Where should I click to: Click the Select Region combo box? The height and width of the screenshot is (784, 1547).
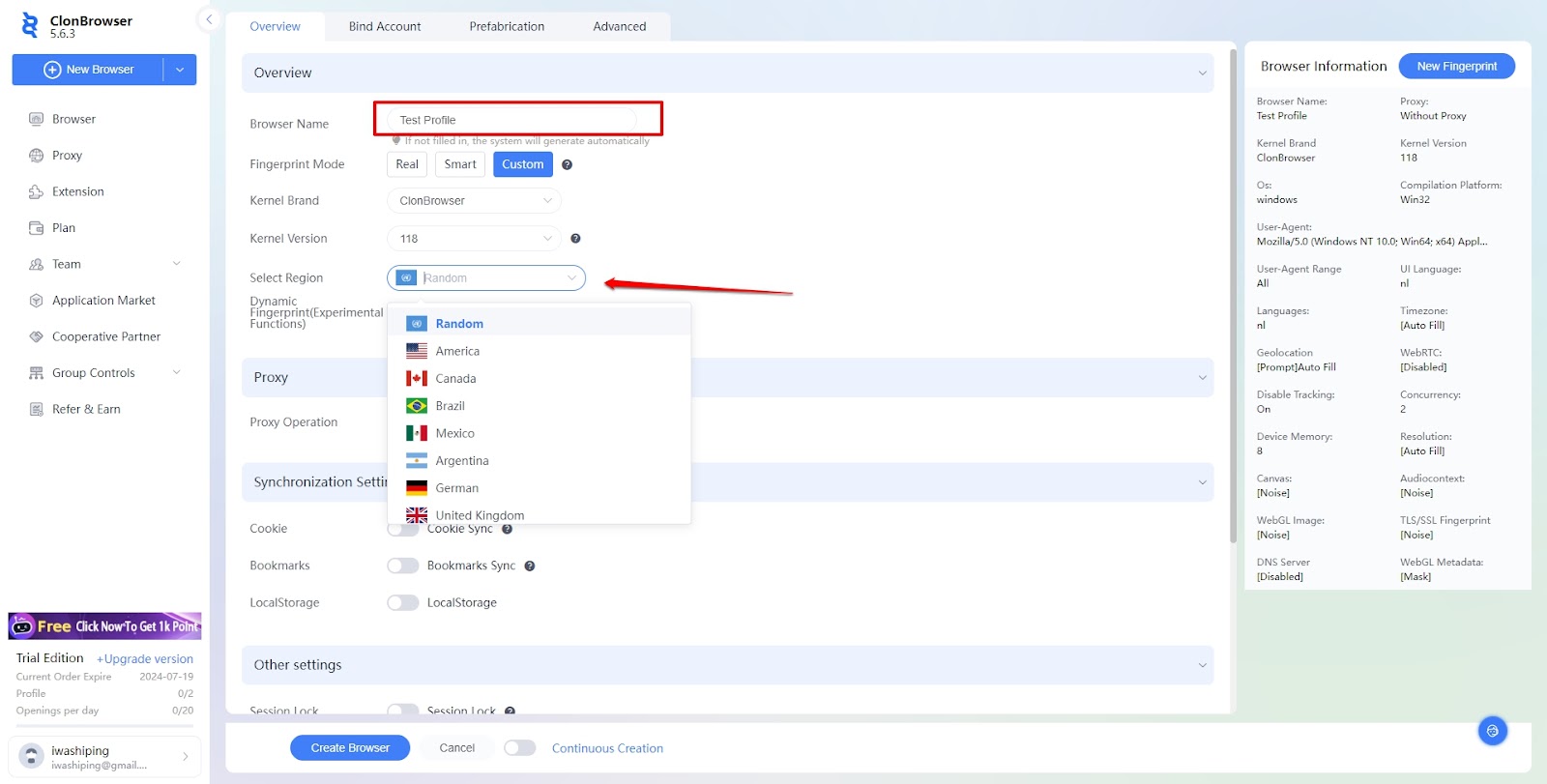click(486, 278)
